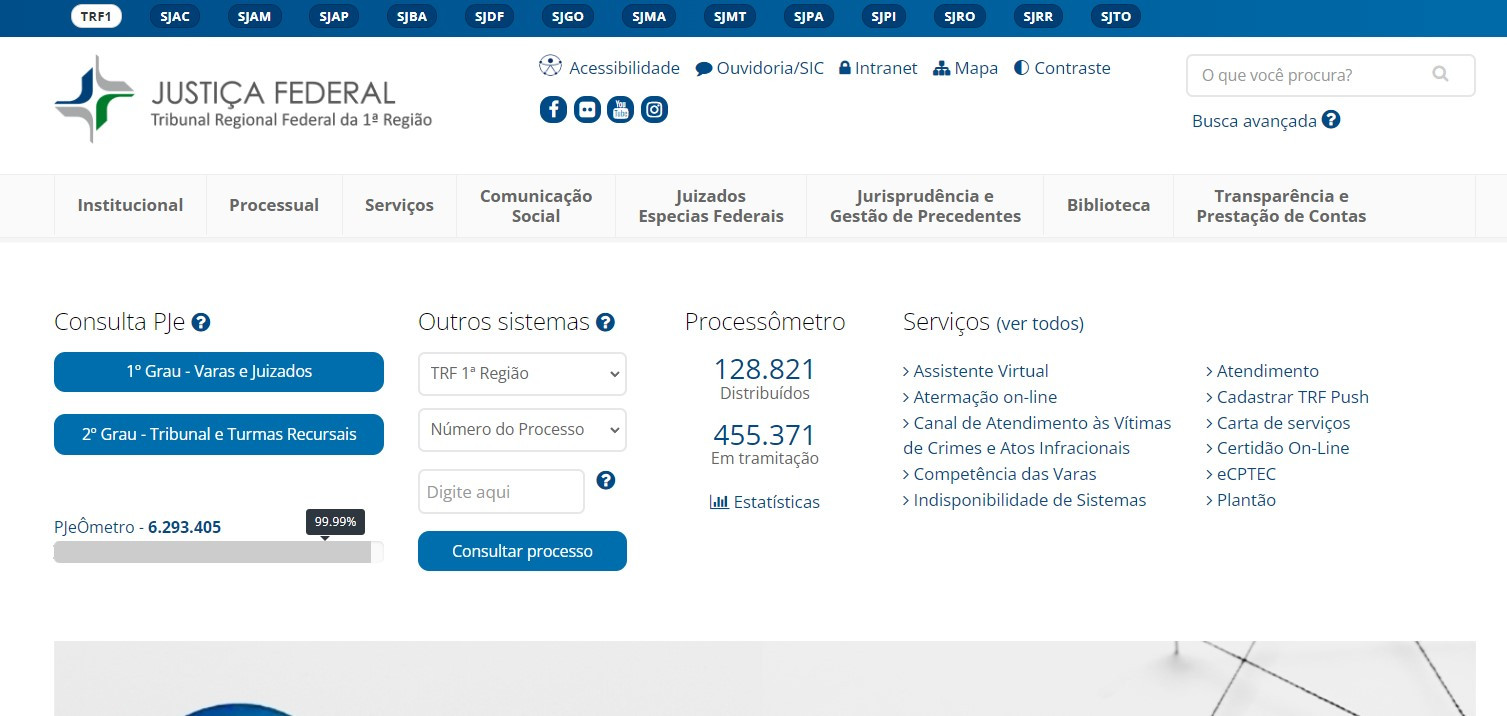The image size is (1507, 716).
Task: Open the Facebook social icon
Action: tap(553, 109)
